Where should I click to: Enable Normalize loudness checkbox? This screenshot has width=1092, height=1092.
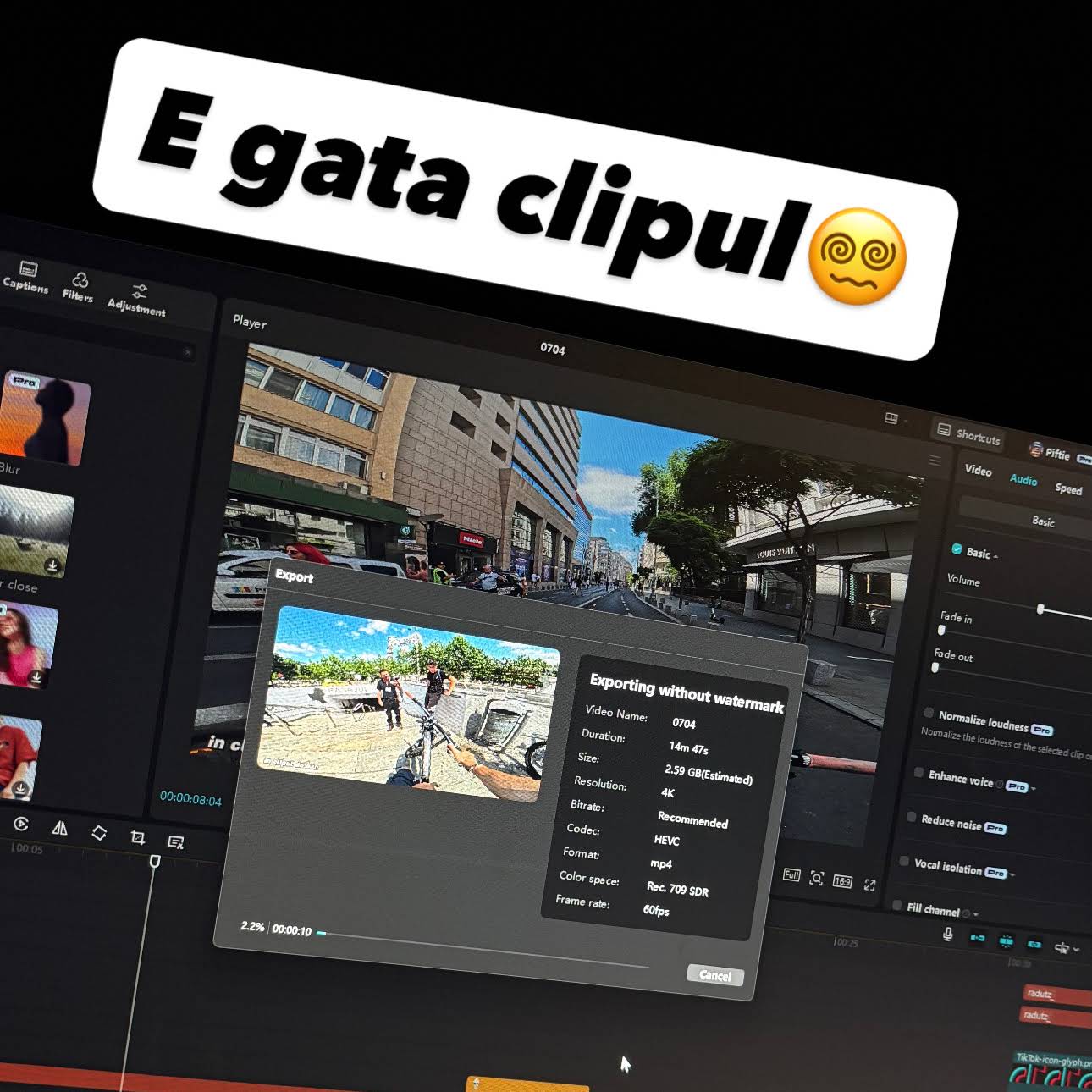(929, 713)
